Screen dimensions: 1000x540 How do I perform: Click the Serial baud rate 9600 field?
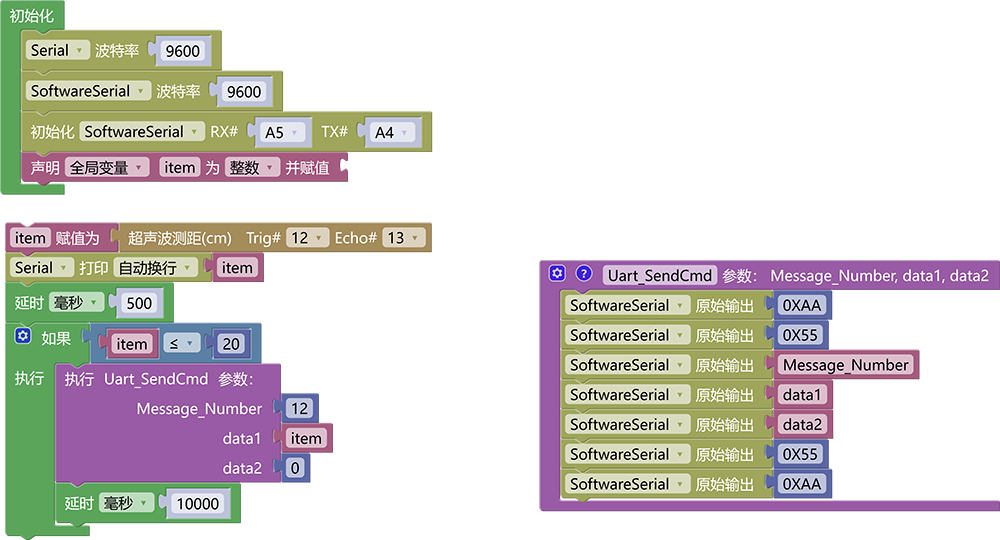[x=182, y=51]
